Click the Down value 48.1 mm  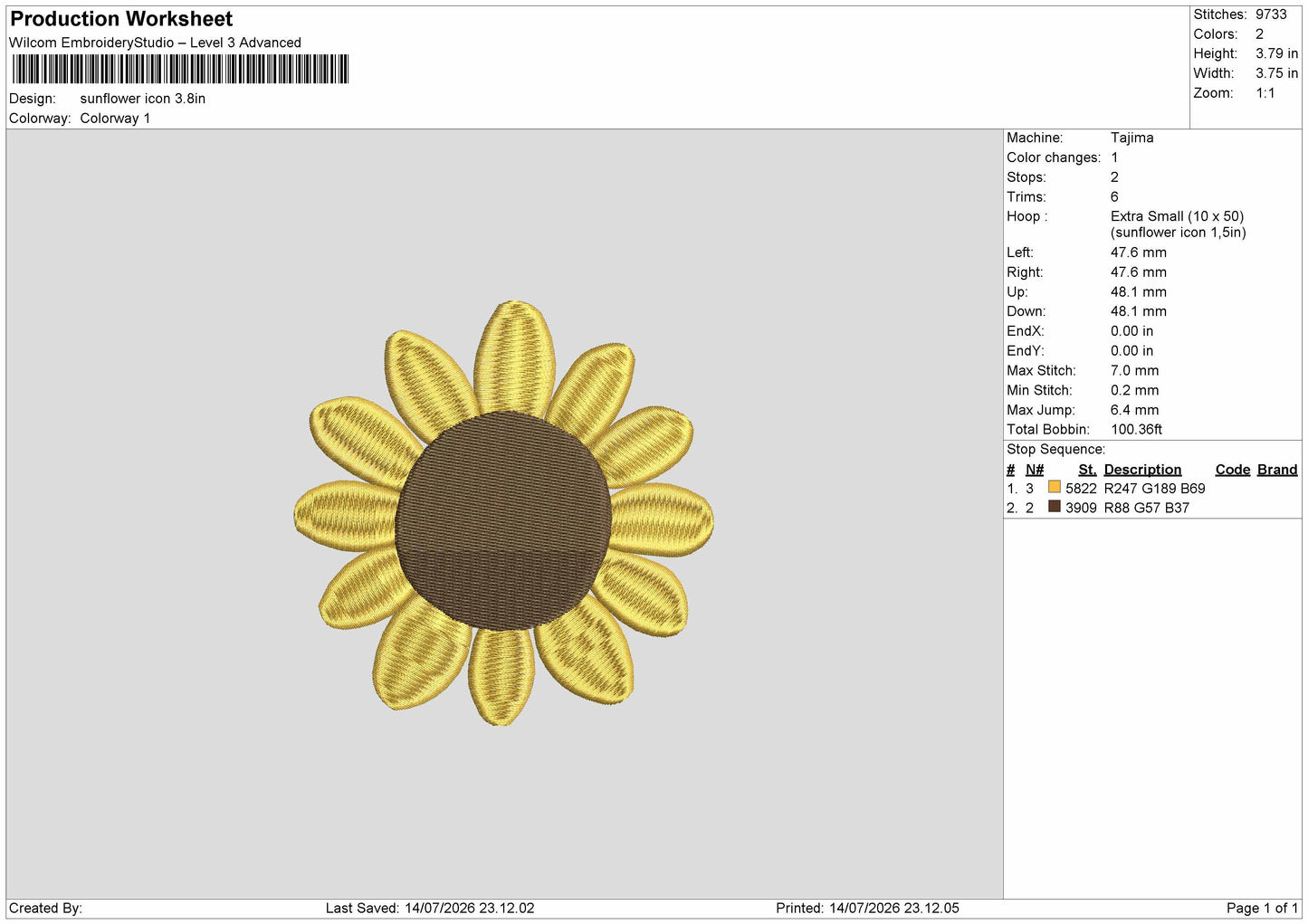(1139, 311)
